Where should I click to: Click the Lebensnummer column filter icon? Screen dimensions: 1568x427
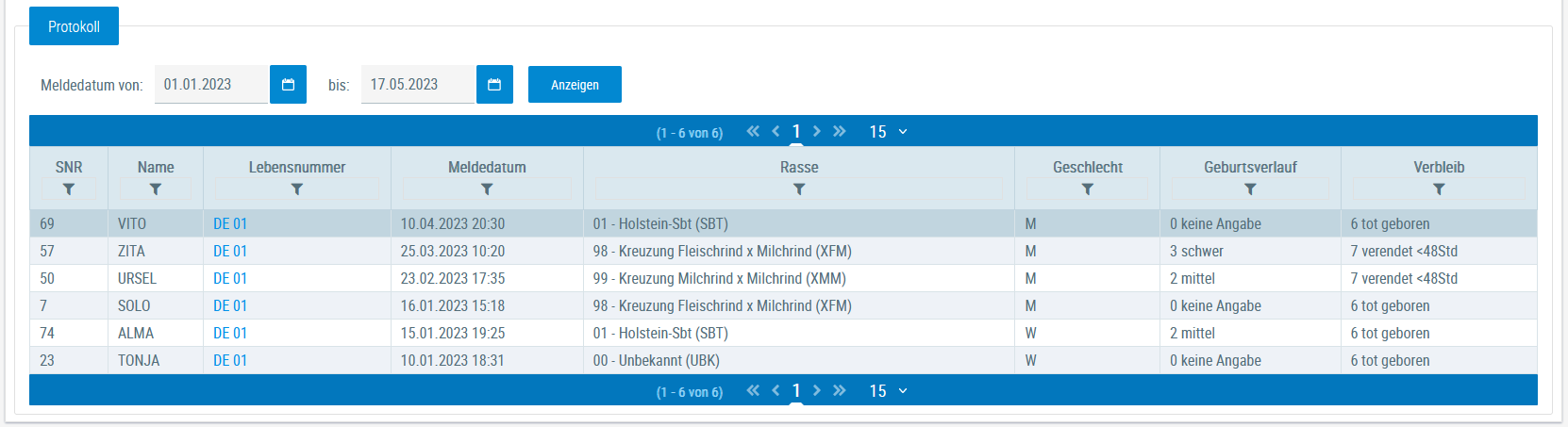(x=297, y=189)
